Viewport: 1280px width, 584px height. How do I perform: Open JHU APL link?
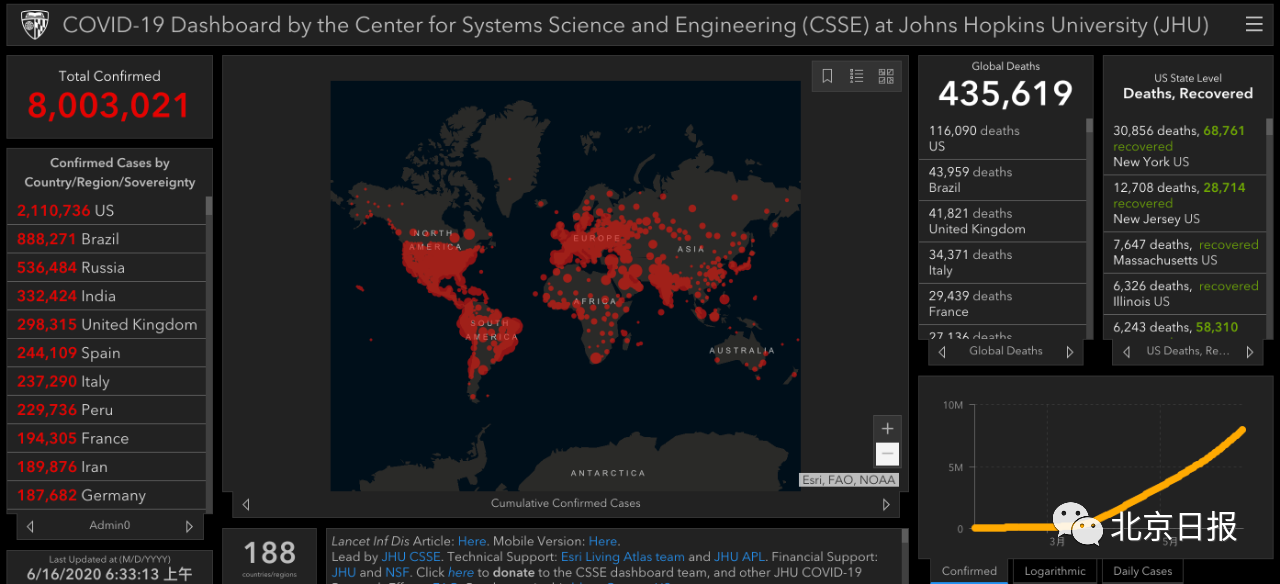(x=741, y=557)
